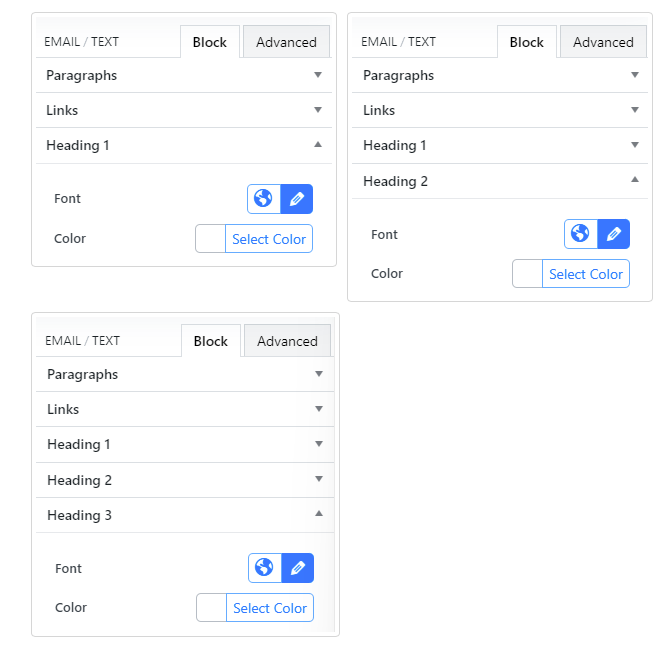Open the Advanced tab in the top-left panel

click(x=286, y=42)
